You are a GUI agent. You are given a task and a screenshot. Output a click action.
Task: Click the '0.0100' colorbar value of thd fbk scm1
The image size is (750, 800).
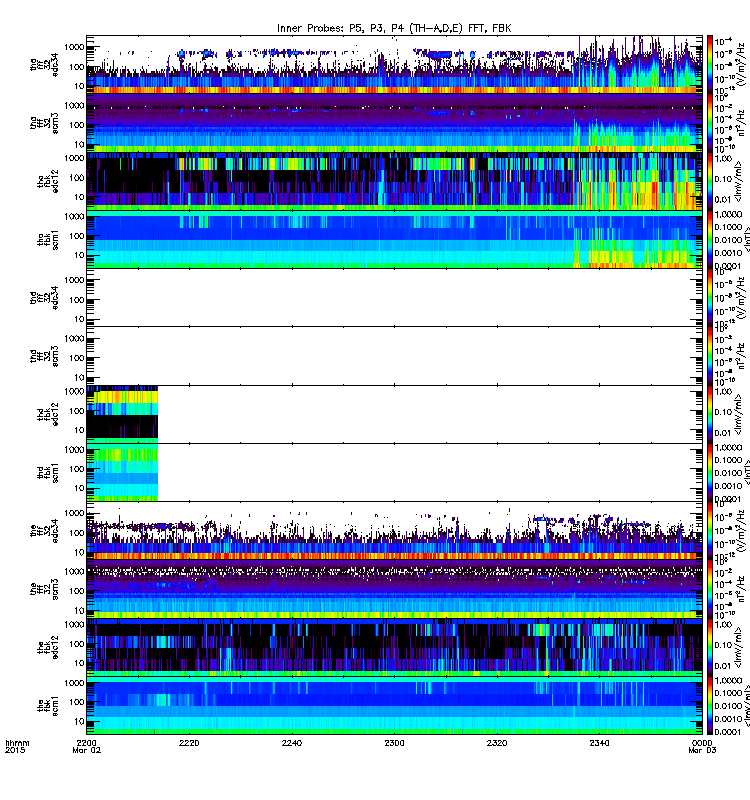click(728, 473)
